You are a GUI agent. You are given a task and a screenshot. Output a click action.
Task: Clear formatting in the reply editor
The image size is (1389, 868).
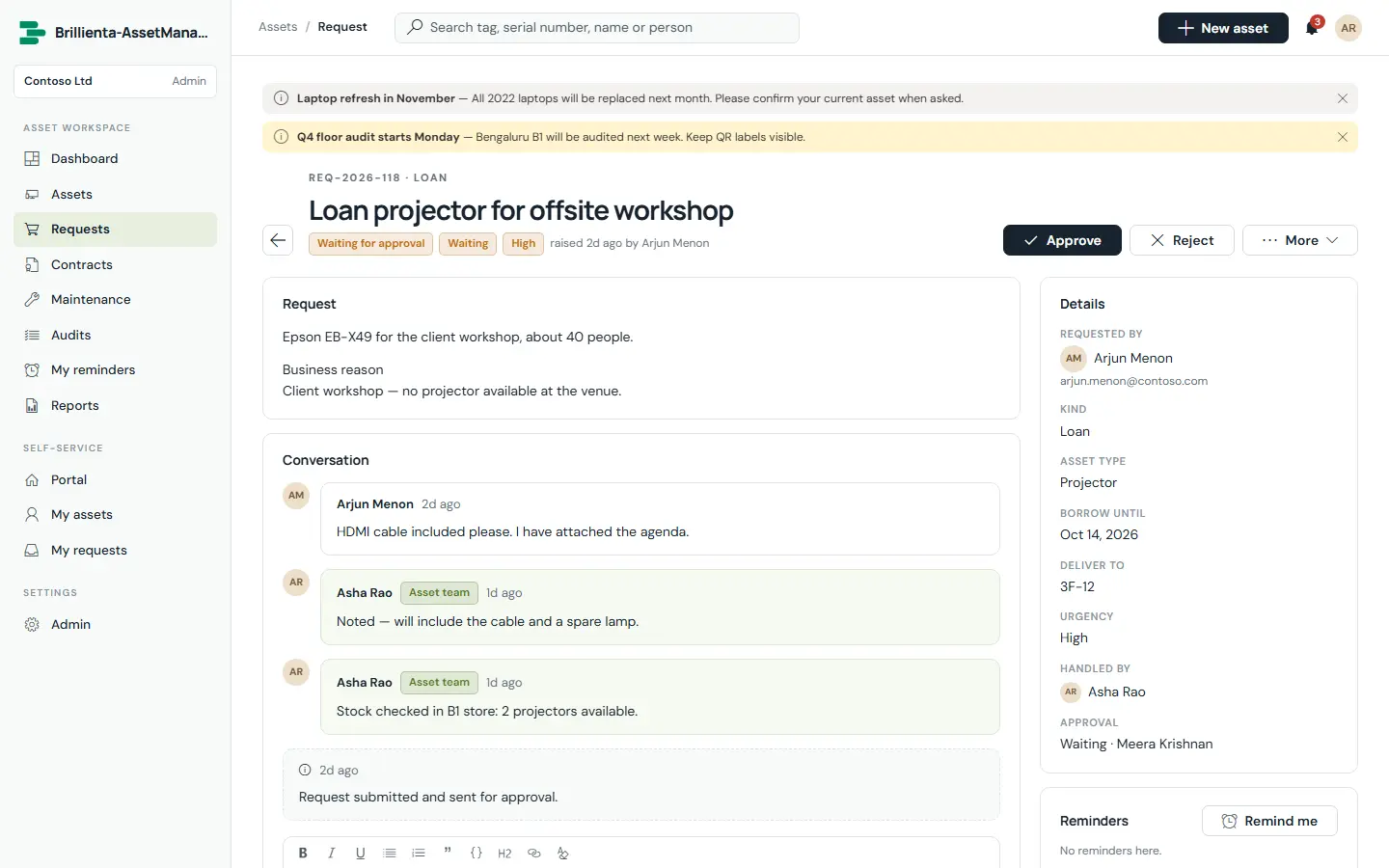click(563, 853)
